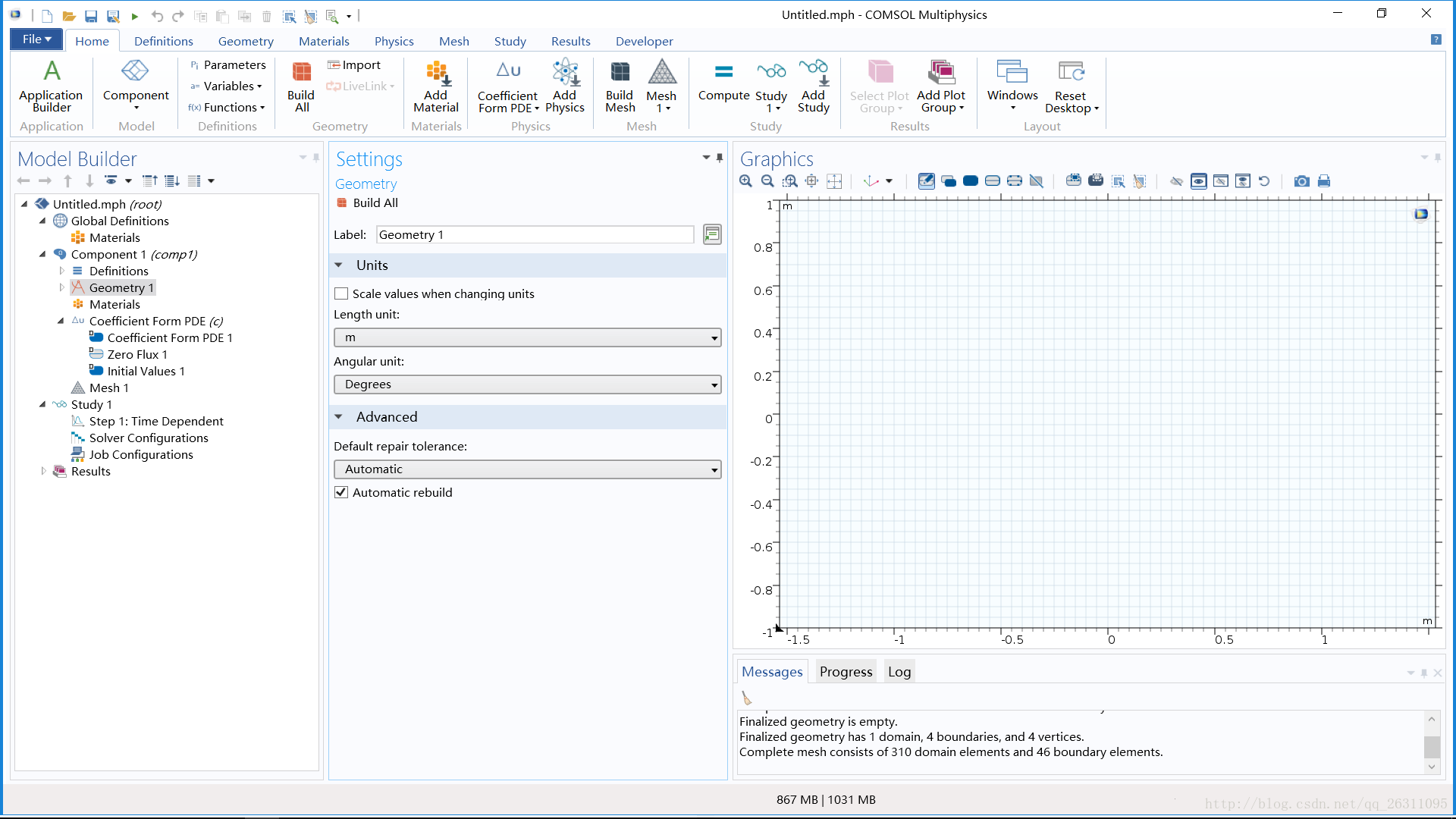1456x819 pixels.
Task: Click the memory usage status text
Action: pyautogui.click(x=826, y=799)
